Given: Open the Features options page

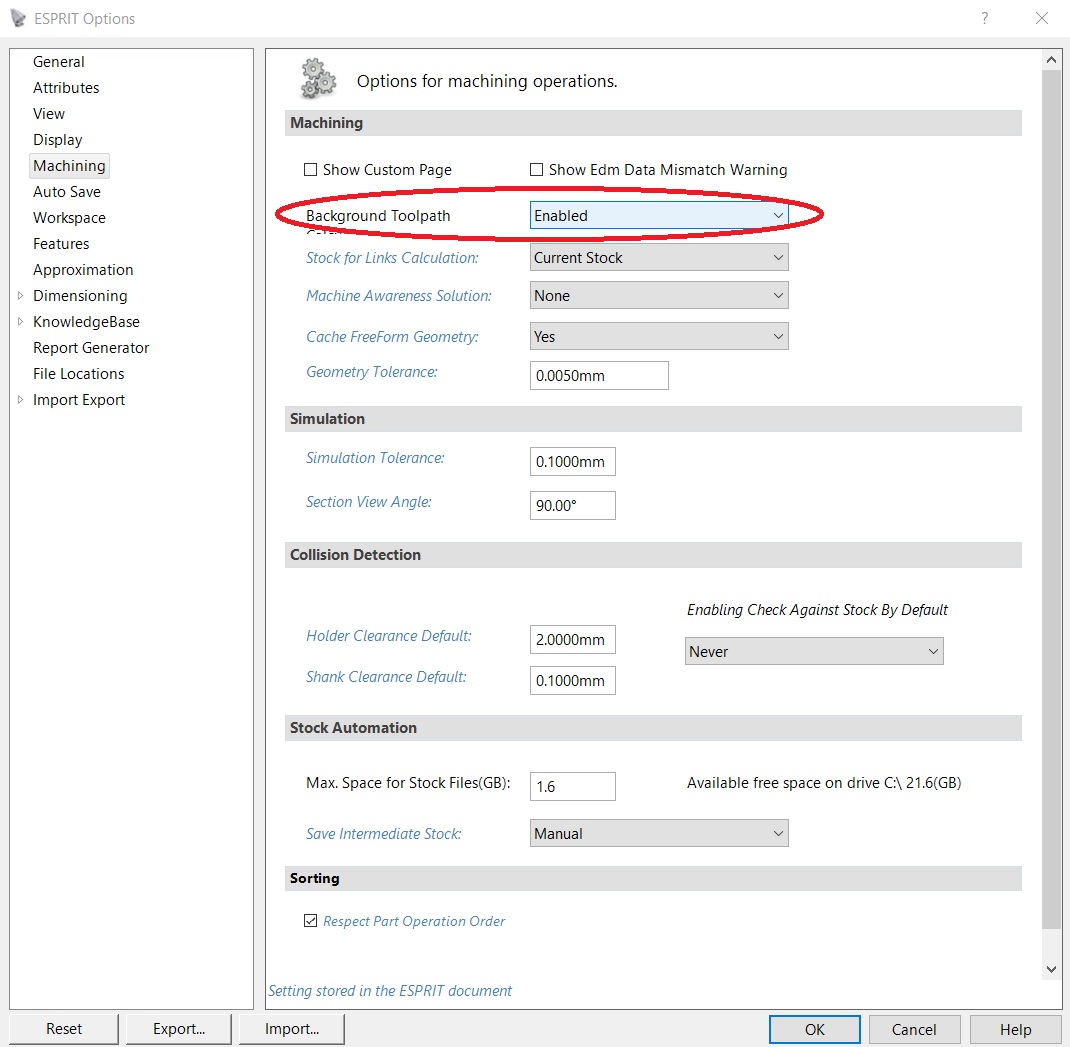Looking at the screenshot, I should (x=61, y=244).
